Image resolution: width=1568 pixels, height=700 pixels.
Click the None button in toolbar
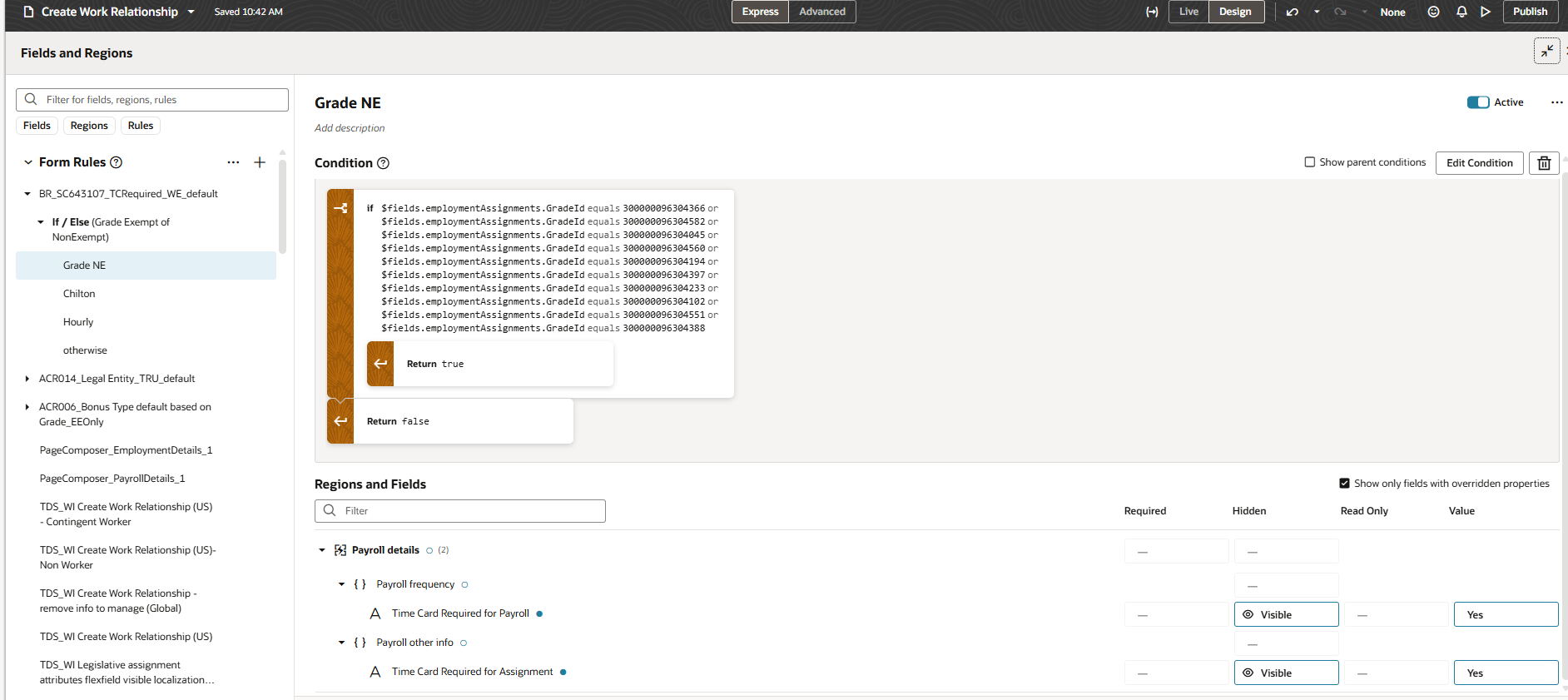pos(1392,12)
